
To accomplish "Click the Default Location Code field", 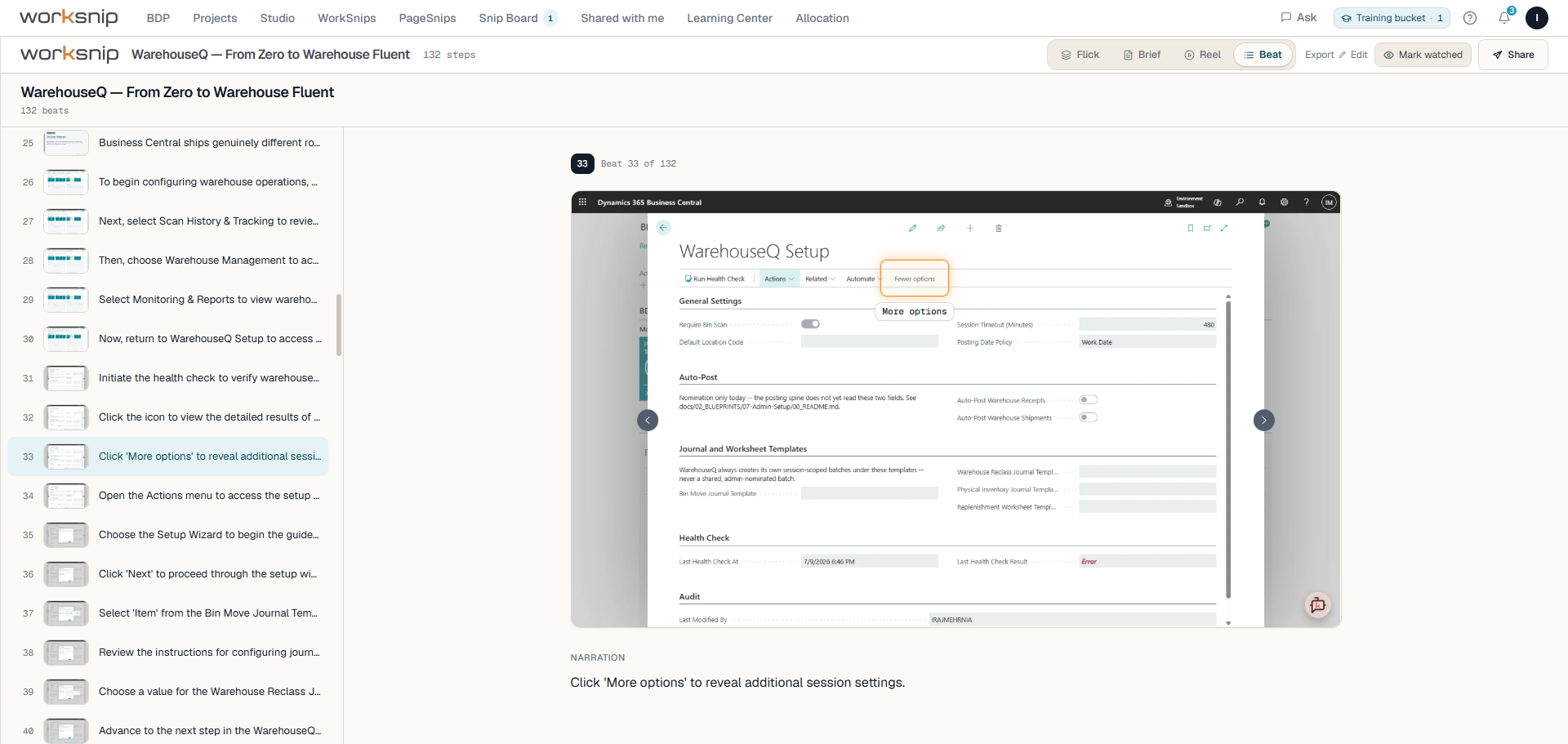I will pyautogui.click(x=869, y=342).
